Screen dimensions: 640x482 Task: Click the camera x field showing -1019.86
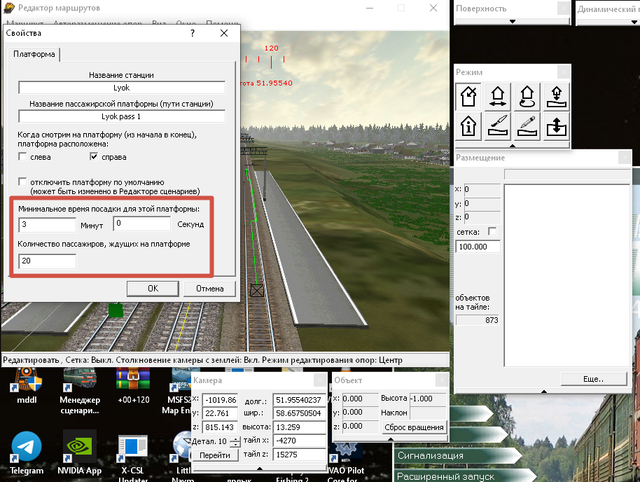(220, 400)
